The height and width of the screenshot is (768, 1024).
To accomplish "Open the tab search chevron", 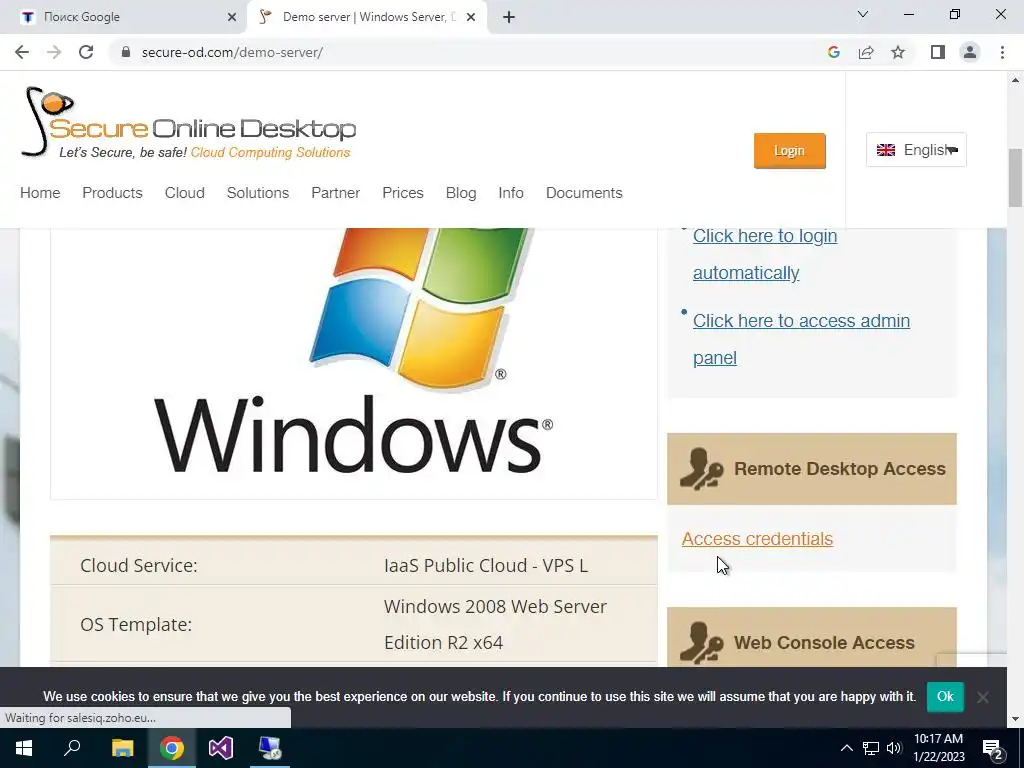I will coord(863,14).
